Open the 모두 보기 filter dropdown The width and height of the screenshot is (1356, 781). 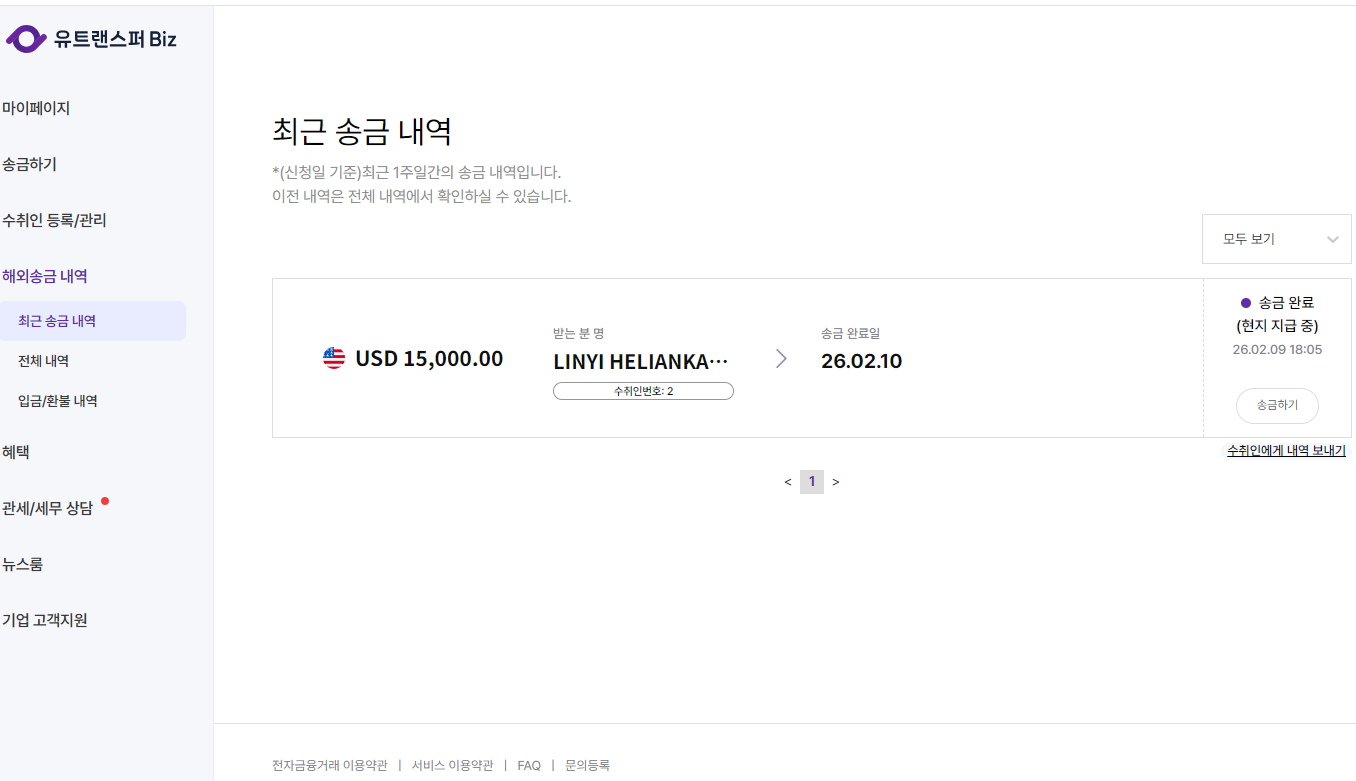click(x=1276, y=239)
